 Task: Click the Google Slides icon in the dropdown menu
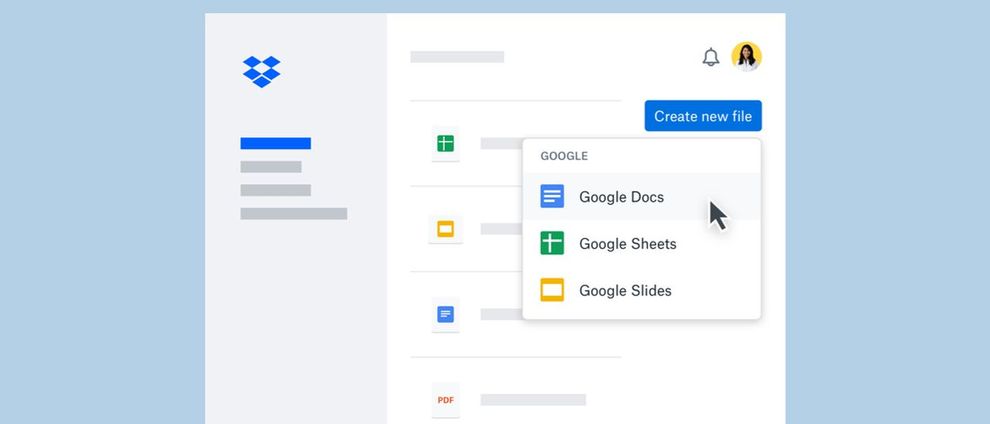click(x=552, y=290)
